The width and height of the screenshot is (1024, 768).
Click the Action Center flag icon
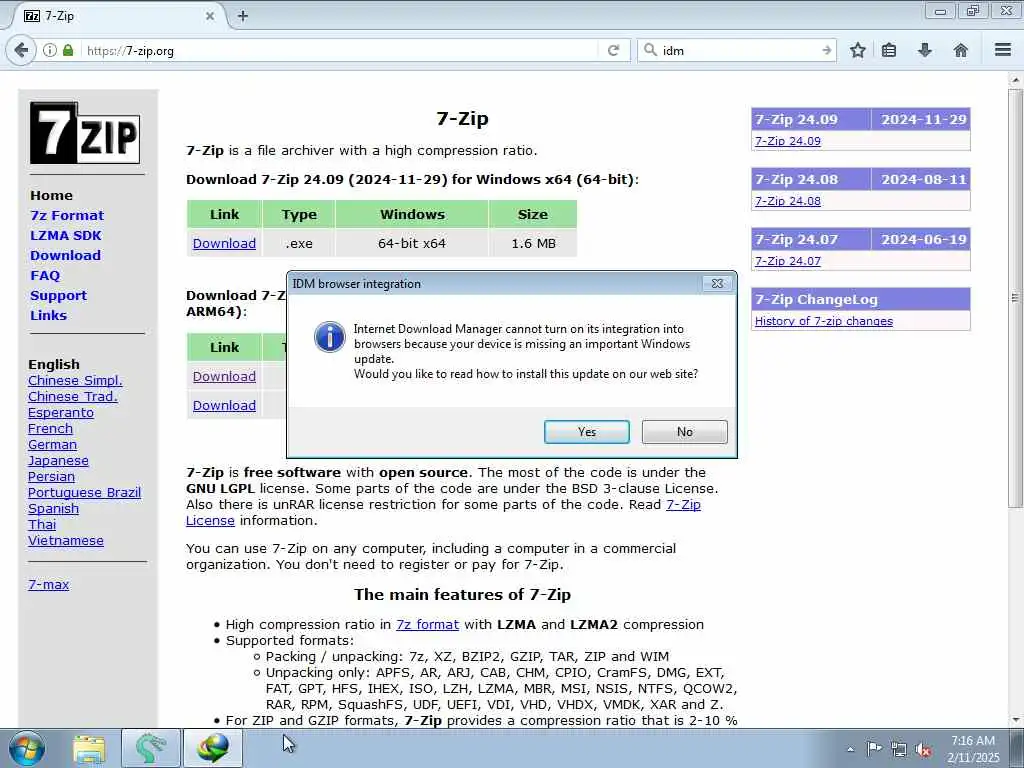874,748
